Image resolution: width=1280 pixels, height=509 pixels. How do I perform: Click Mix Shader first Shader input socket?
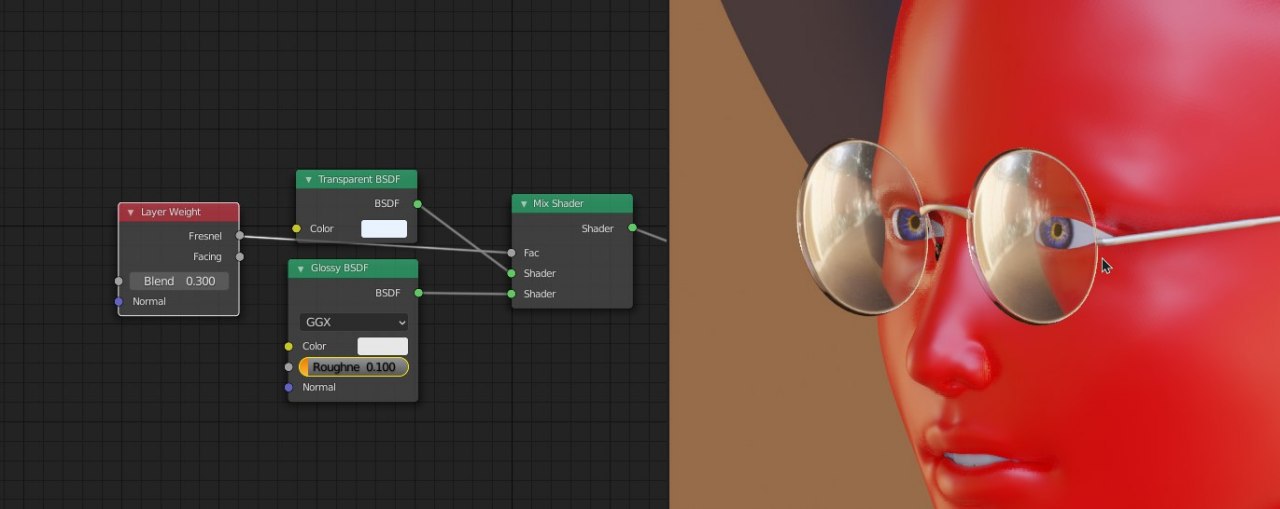511,273
